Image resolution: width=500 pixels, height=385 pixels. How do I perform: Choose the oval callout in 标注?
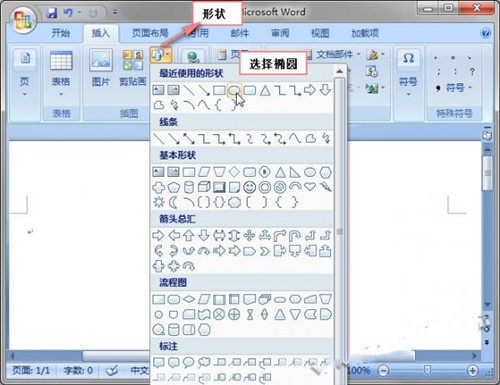point(188,362)
